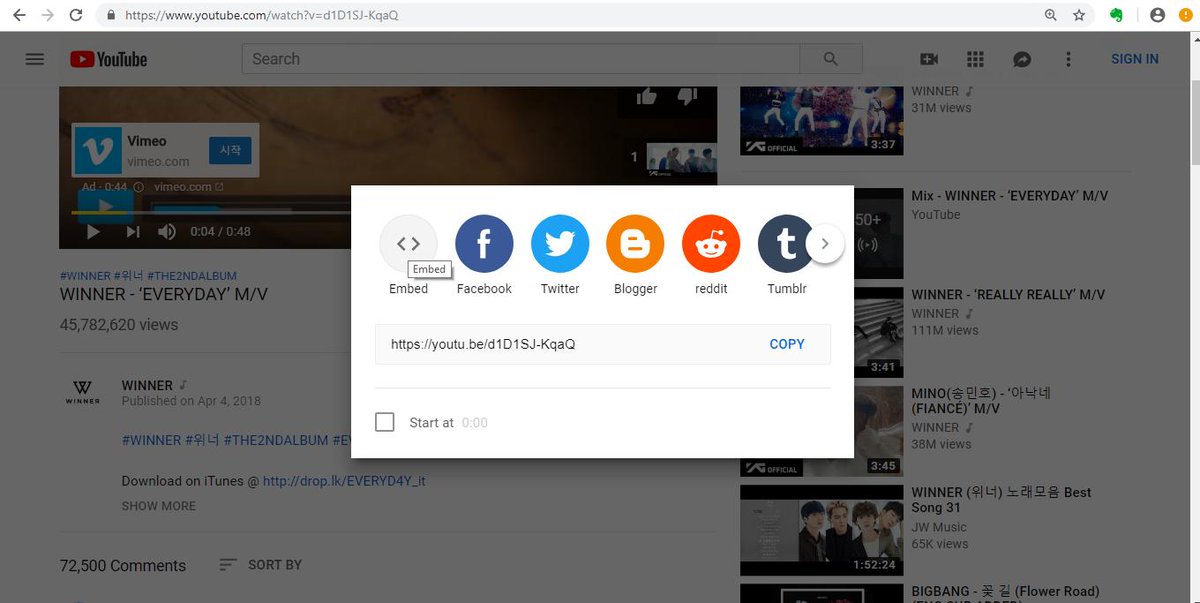Open the three-dot settings menu
Image resolution: width=1200 pixels, height=603 pixels.
pos(1068,59)
